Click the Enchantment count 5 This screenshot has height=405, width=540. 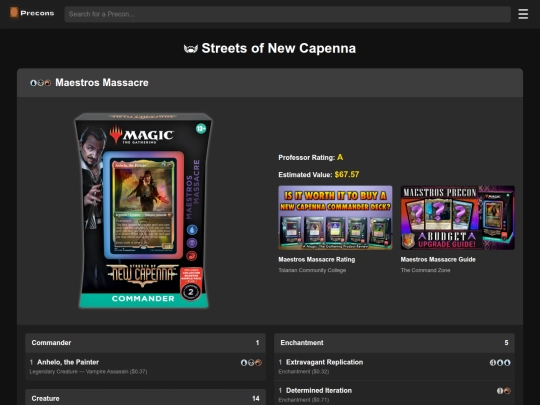point(506,343)
